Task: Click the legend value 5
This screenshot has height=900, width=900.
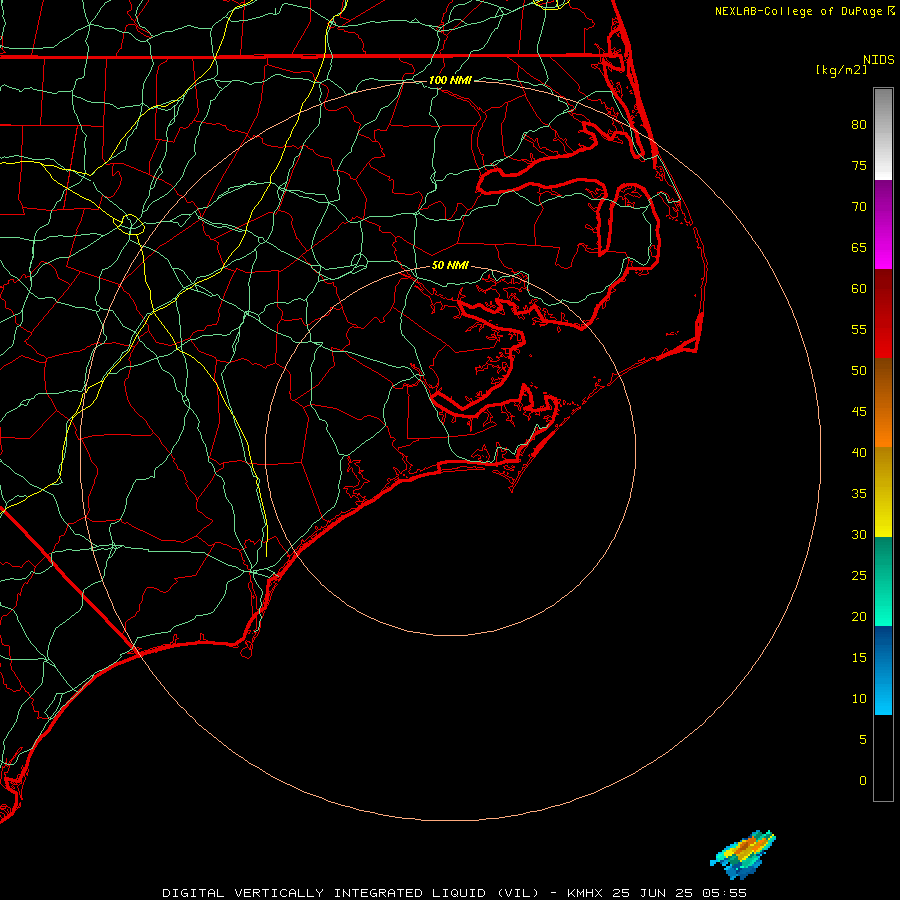Action: pyautogui.click(x=863, y=740)
